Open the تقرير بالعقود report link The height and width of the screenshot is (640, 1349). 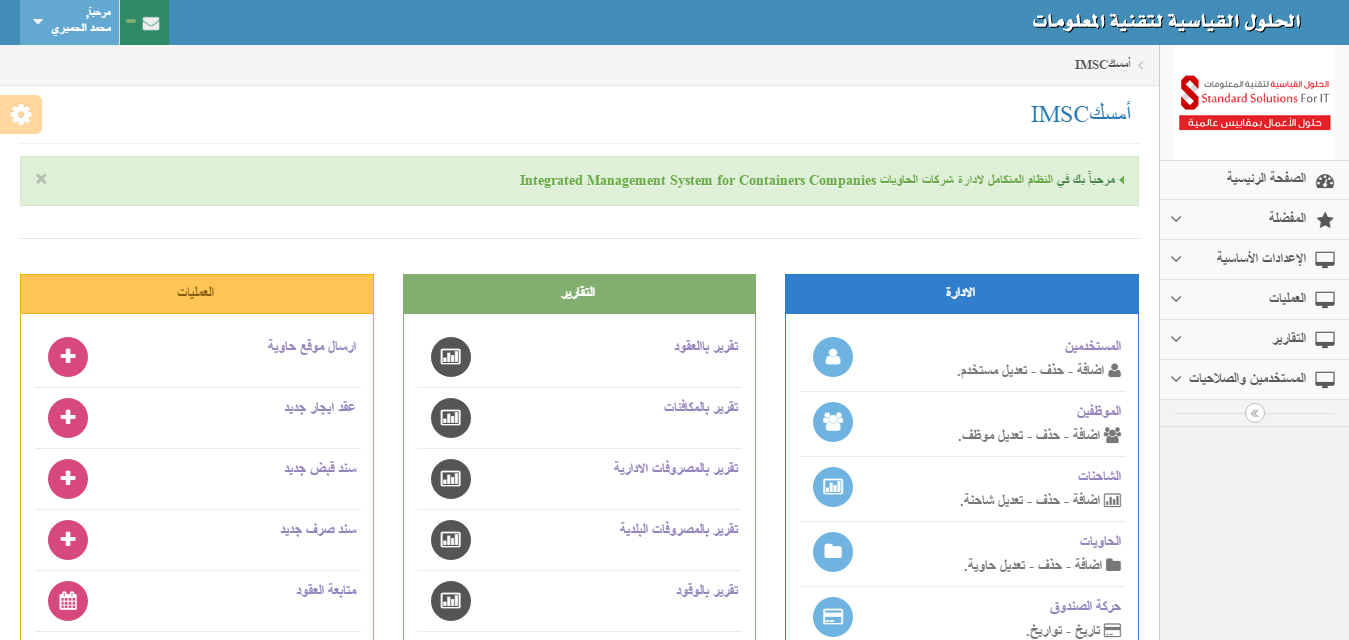click(706, 347)
